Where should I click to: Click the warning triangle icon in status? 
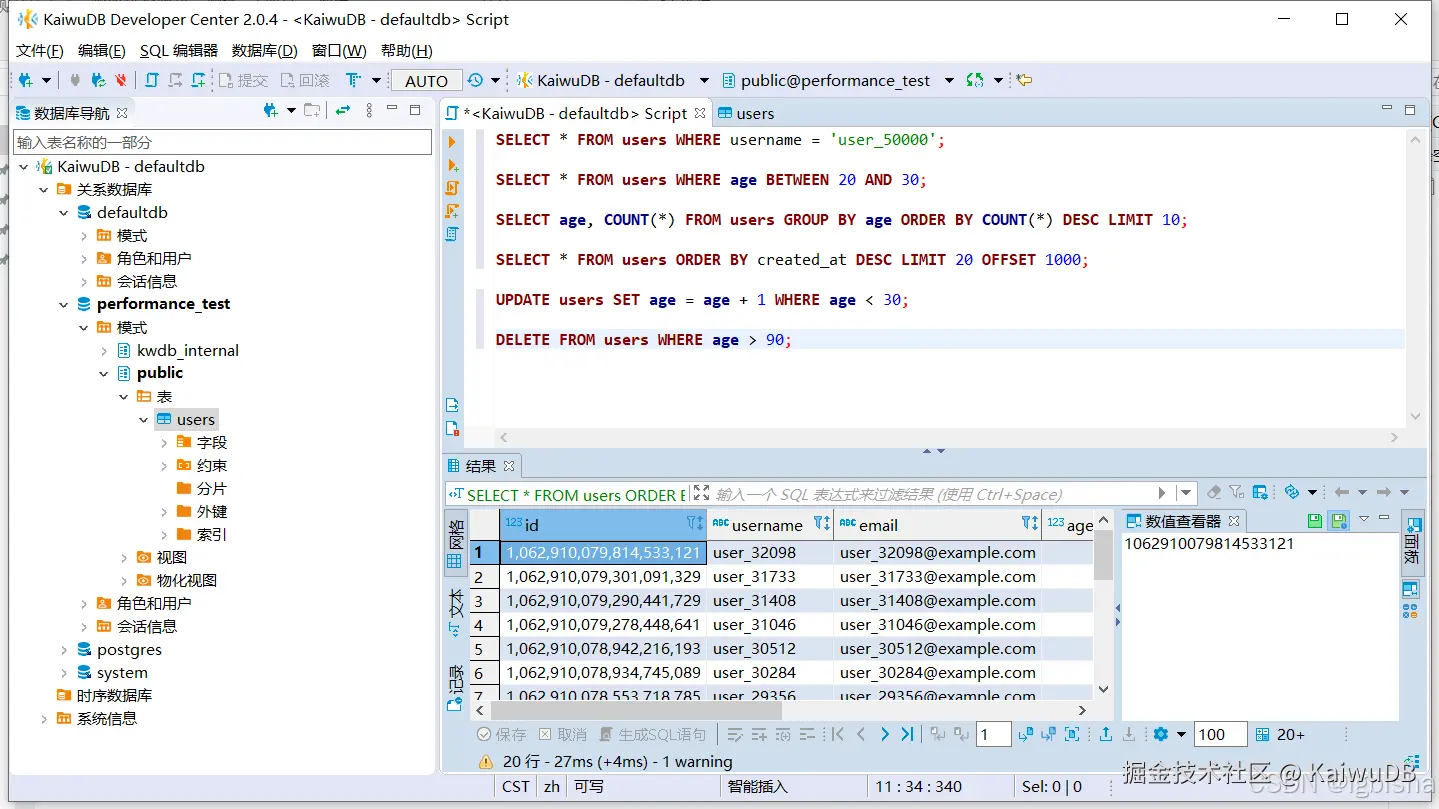click(x=485, y=762)
